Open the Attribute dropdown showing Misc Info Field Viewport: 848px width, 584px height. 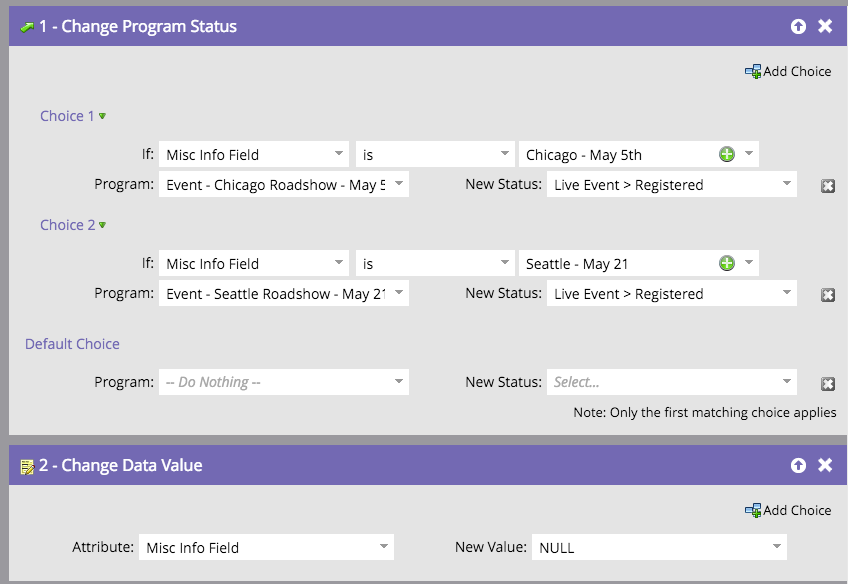pyautogui.click(x=267, y=547)
